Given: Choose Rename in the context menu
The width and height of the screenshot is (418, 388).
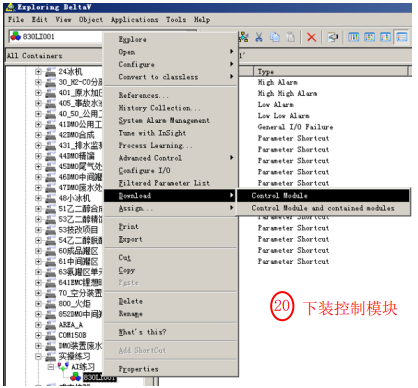Looking at the screenshot, I should coord(171,314).
